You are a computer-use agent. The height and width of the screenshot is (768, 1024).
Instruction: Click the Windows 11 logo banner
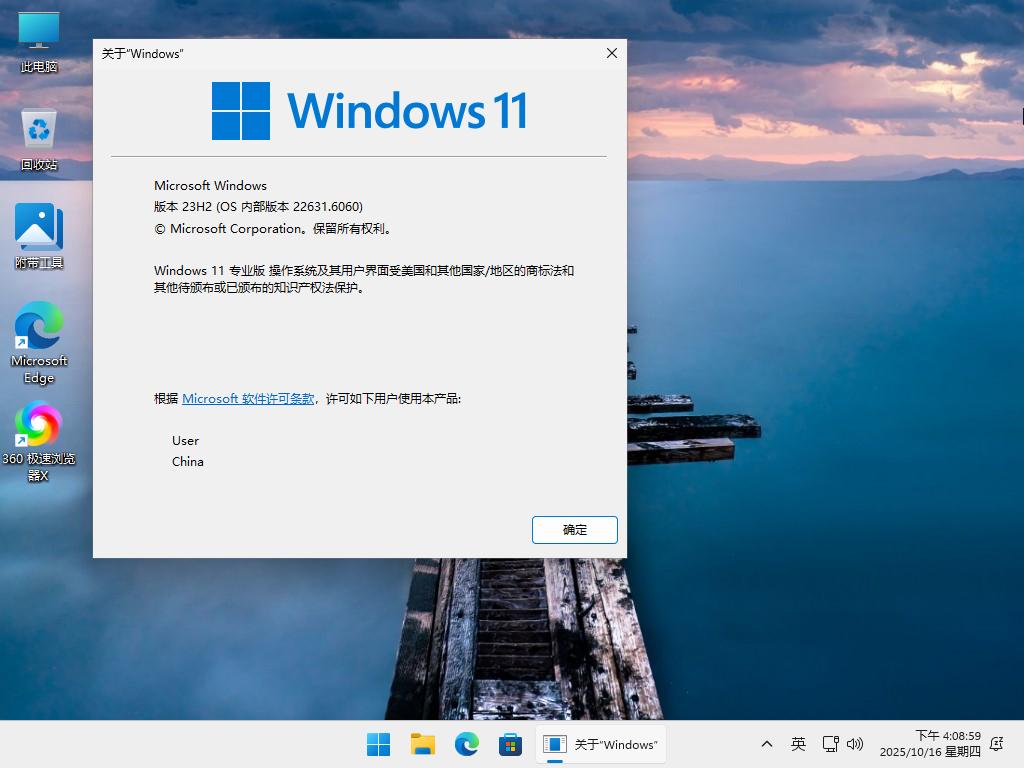tap(369, 110)
